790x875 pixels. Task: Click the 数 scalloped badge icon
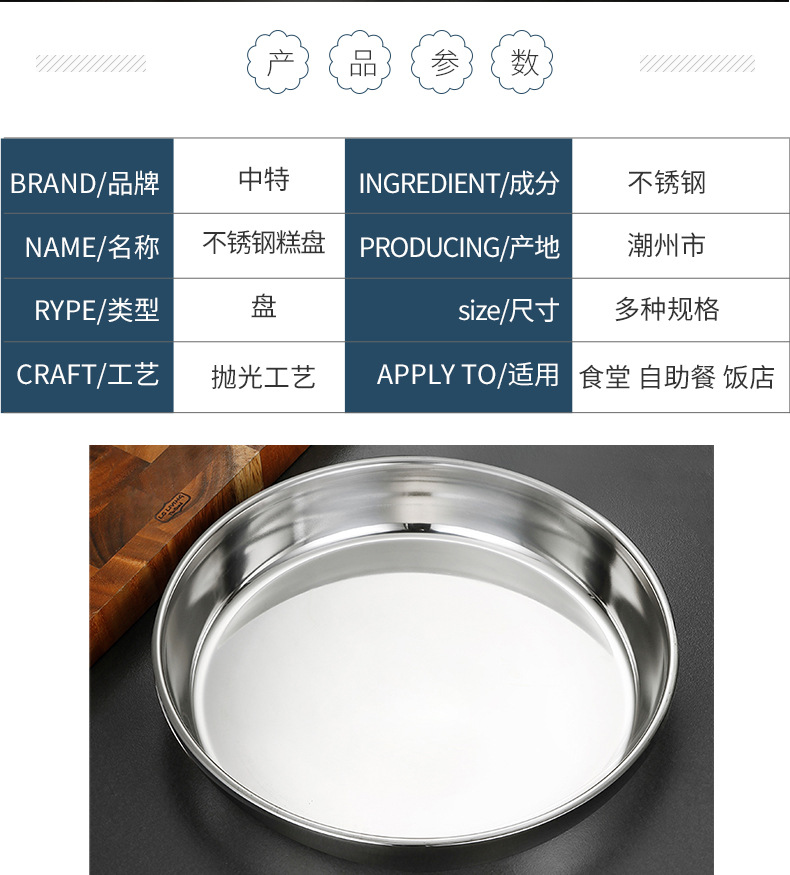522,62
